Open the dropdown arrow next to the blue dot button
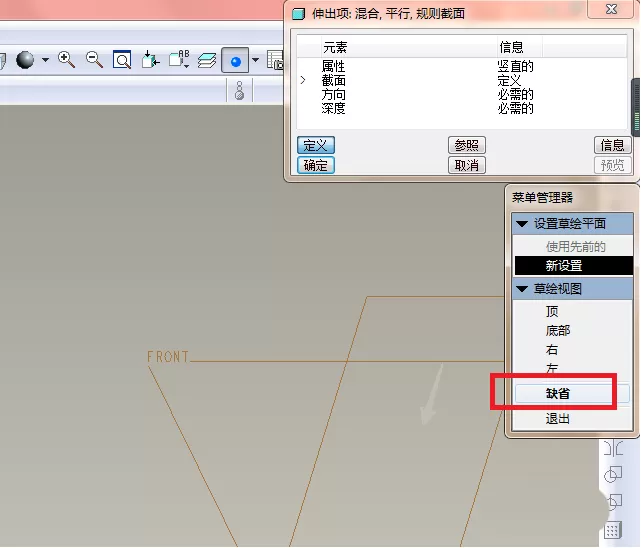 click(x=256, y=60)
